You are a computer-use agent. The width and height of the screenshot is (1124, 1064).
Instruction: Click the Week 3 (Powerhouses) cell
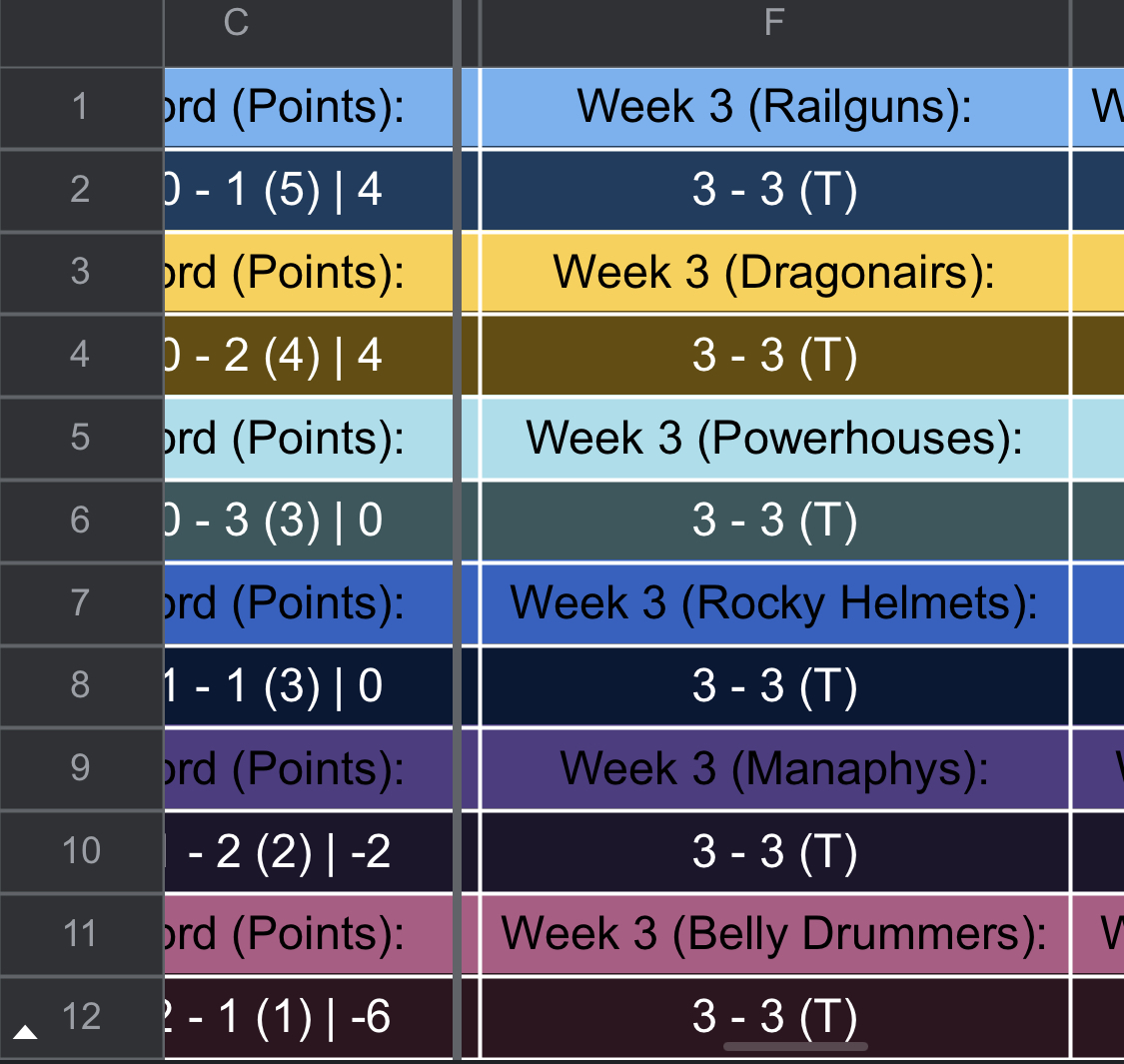774,438
